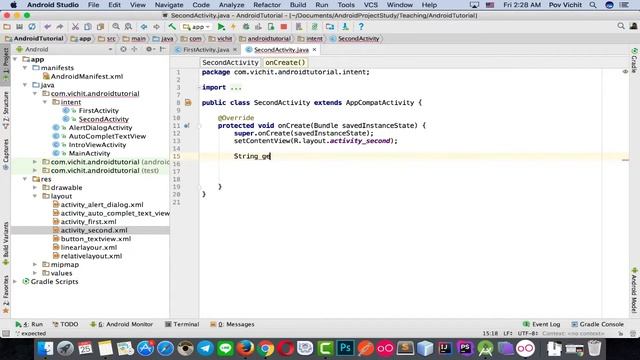Open the VCS menu
Screen dimensions: 640x360
[370, 5]
